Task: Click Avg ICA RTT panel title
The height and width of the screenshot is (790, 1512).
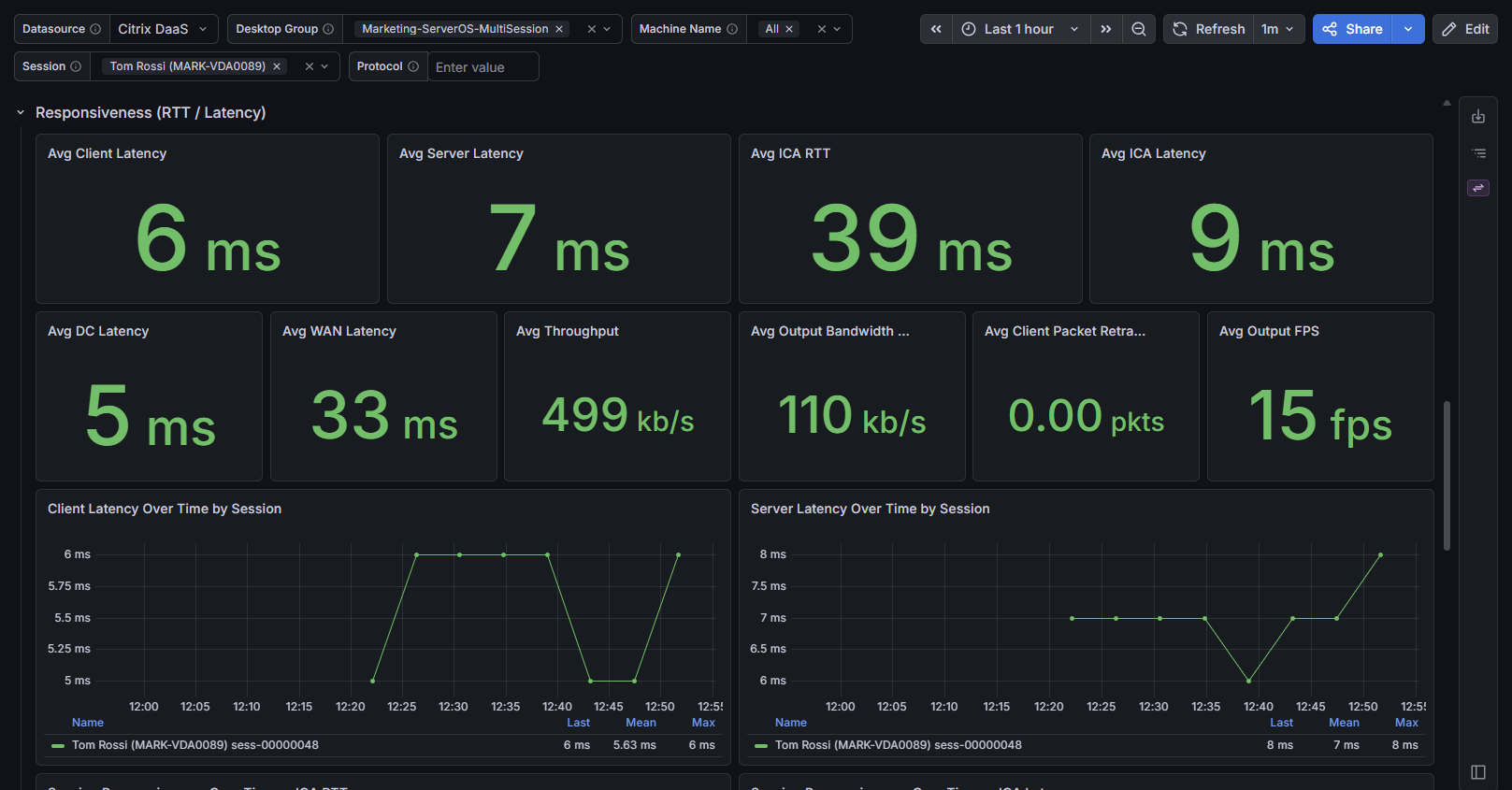Action: click(790, 153)
